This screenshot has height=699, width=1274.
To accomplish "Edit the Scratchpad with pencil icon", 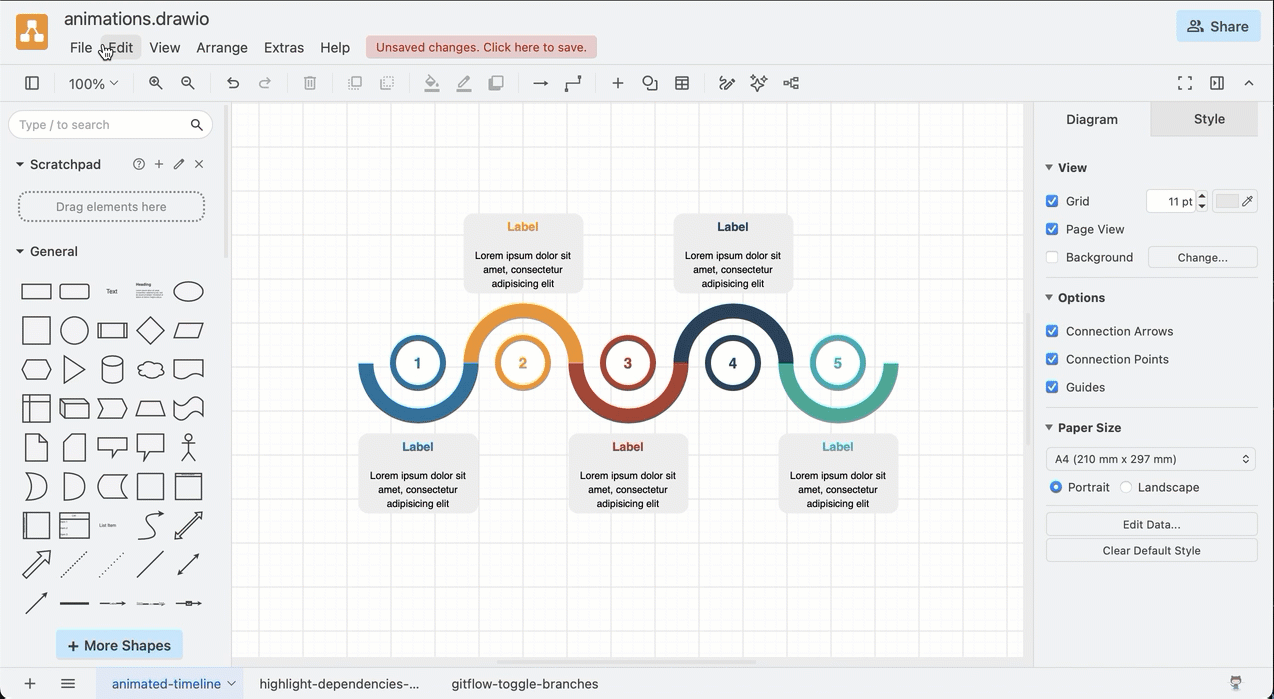I will 179,164.
